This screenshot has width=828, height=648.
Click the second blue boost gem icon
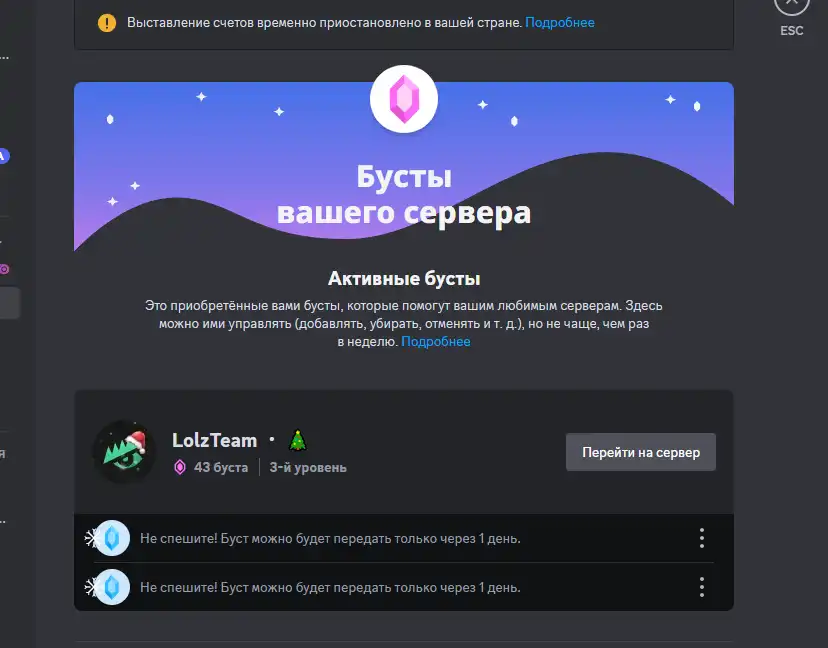pyautogui.click(x=112, y=587)
